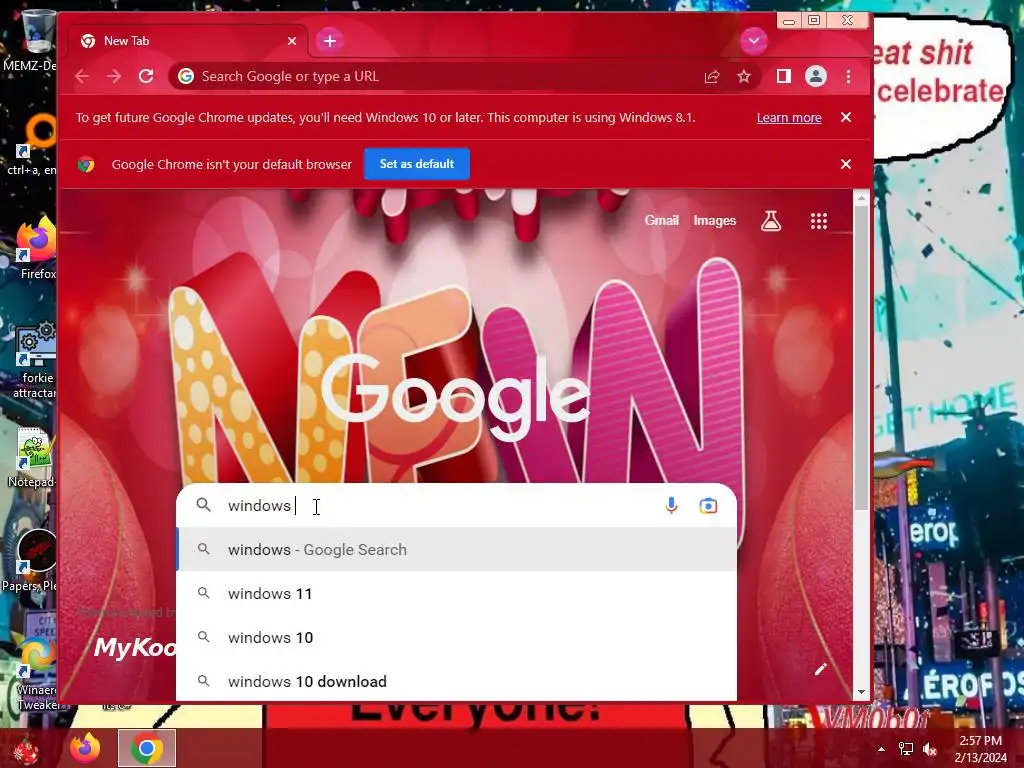Open the Start button on taskbar

click(x=27, y=748)
